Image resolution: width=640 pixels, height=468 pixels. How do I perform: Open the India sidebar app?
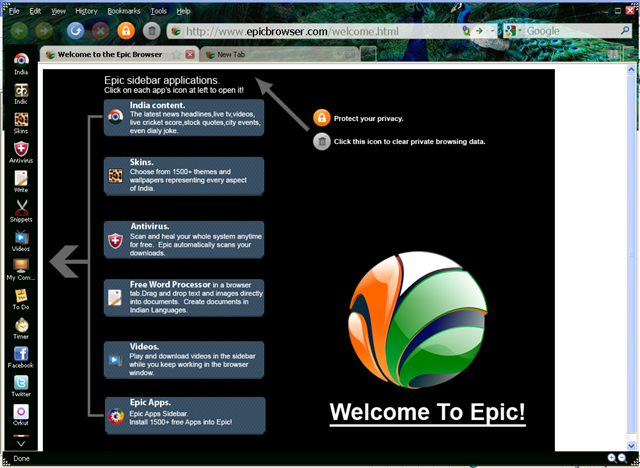point(21,64)
